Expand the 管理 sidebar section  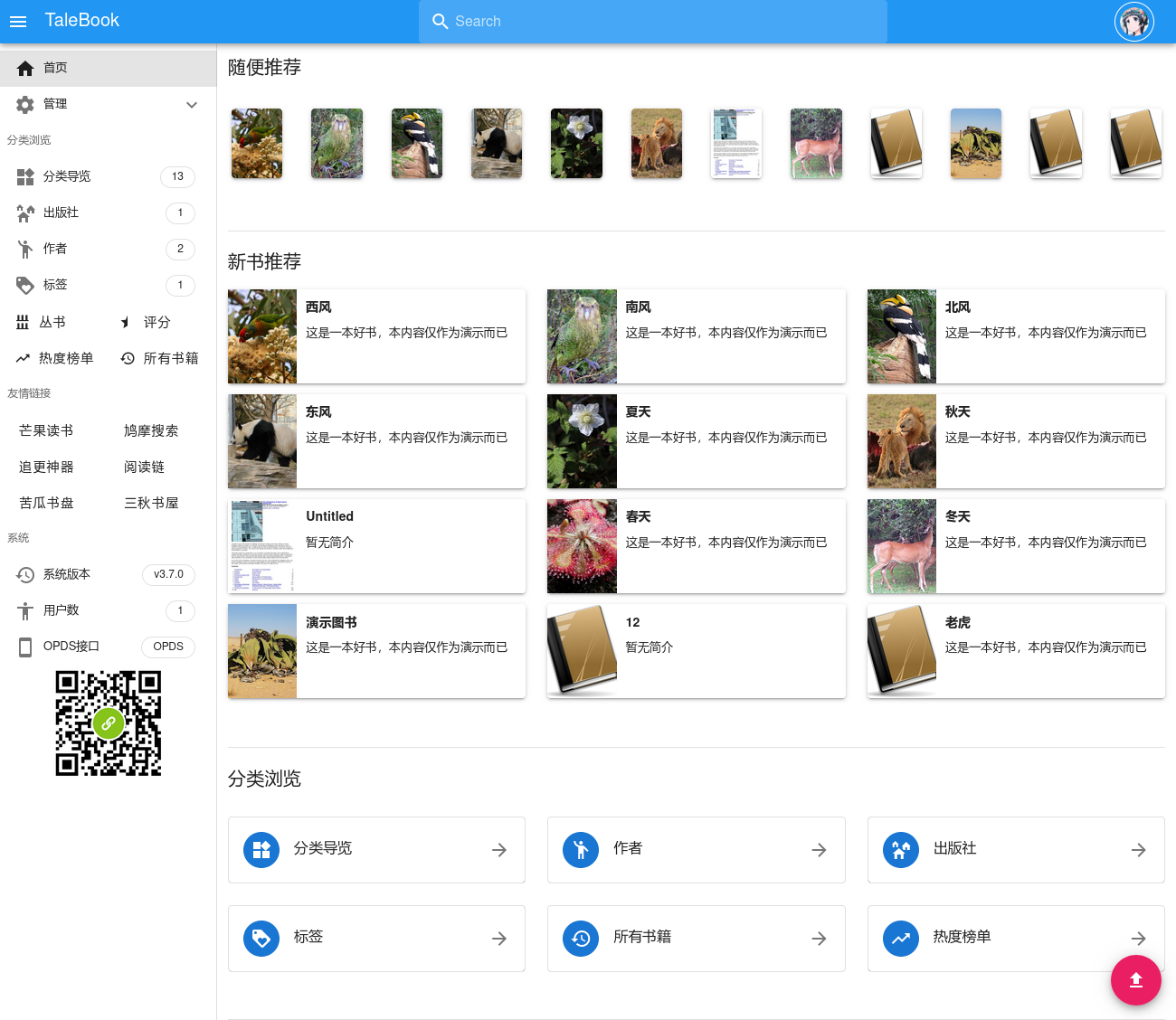click(x=191, y=104)
